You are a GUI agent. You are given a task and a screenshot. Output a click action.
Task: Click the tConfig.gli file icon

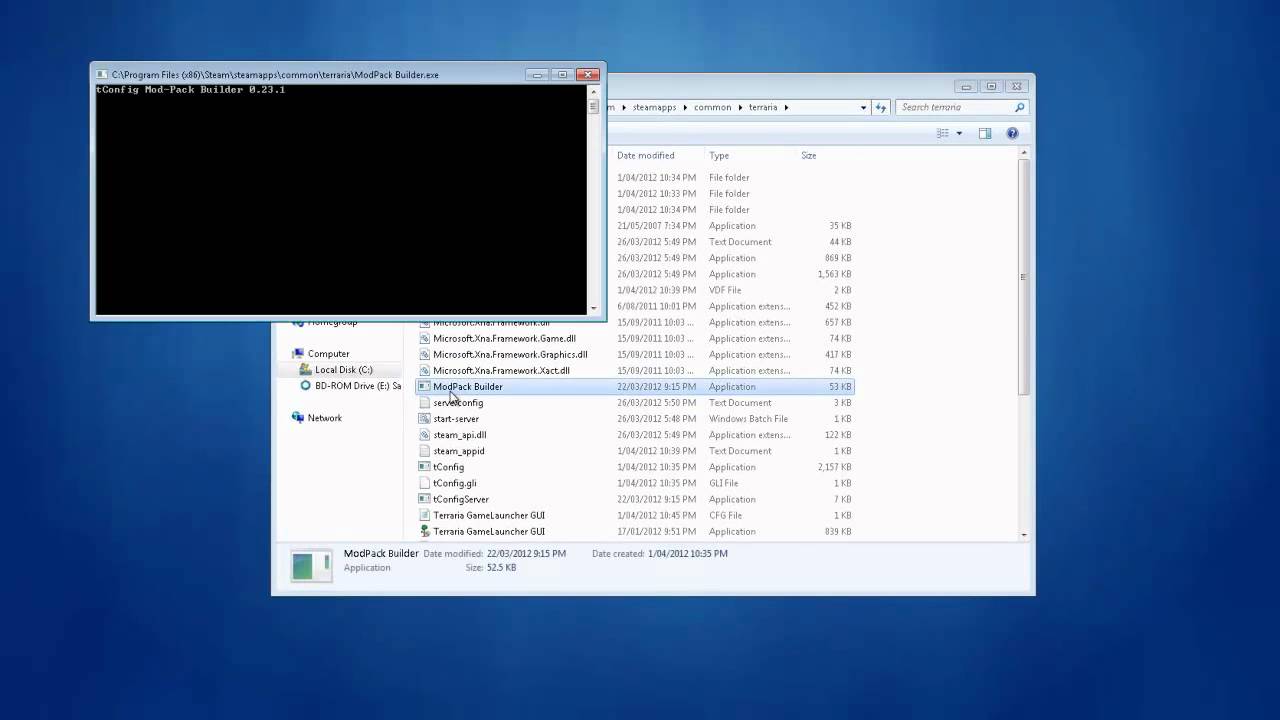point(424,483)
